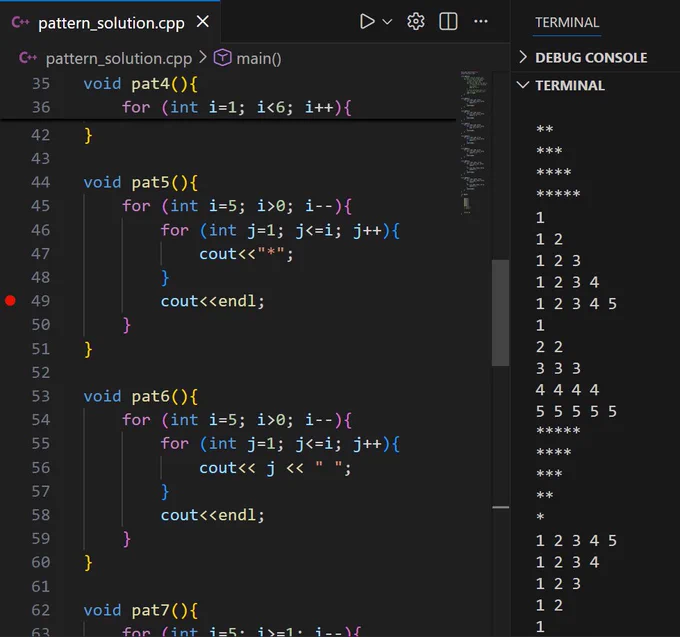Switch to TERMINAL panel tab
680x637 pixels.
click(566, 23)
